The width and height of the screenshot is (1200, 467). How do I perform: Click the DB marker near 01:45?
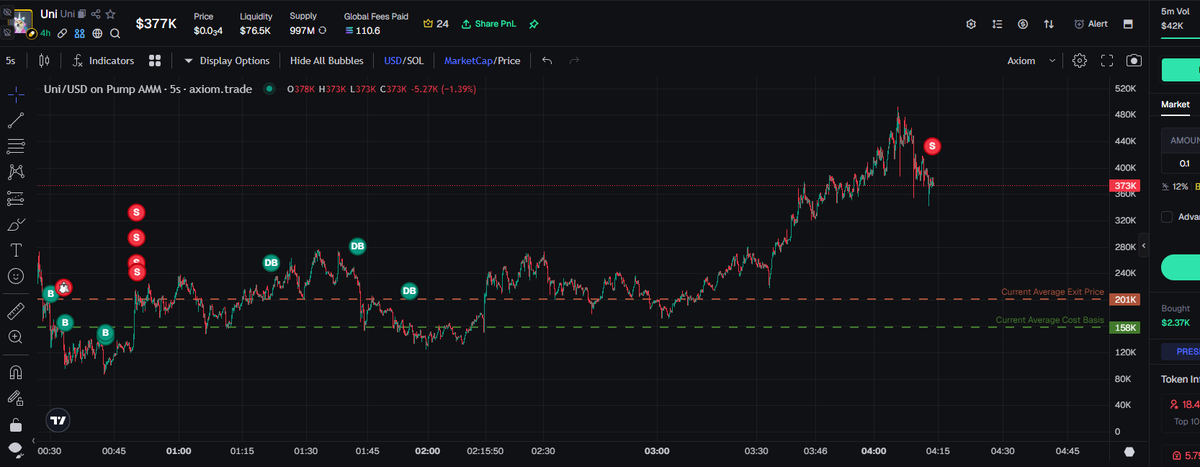[x=357, y=246]
